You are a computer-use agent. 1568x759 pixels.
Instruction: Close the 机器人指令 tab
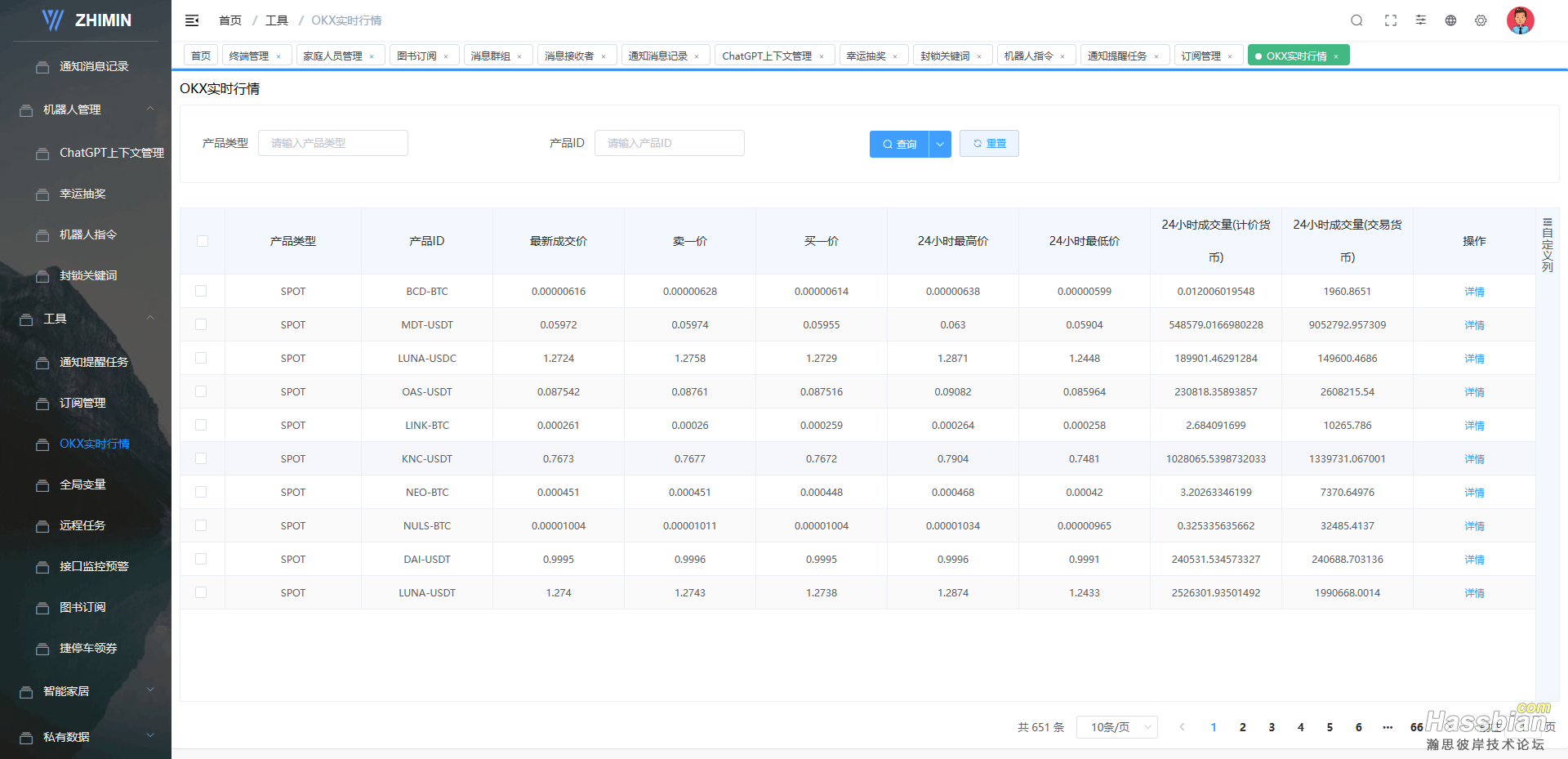(1062, 56)
